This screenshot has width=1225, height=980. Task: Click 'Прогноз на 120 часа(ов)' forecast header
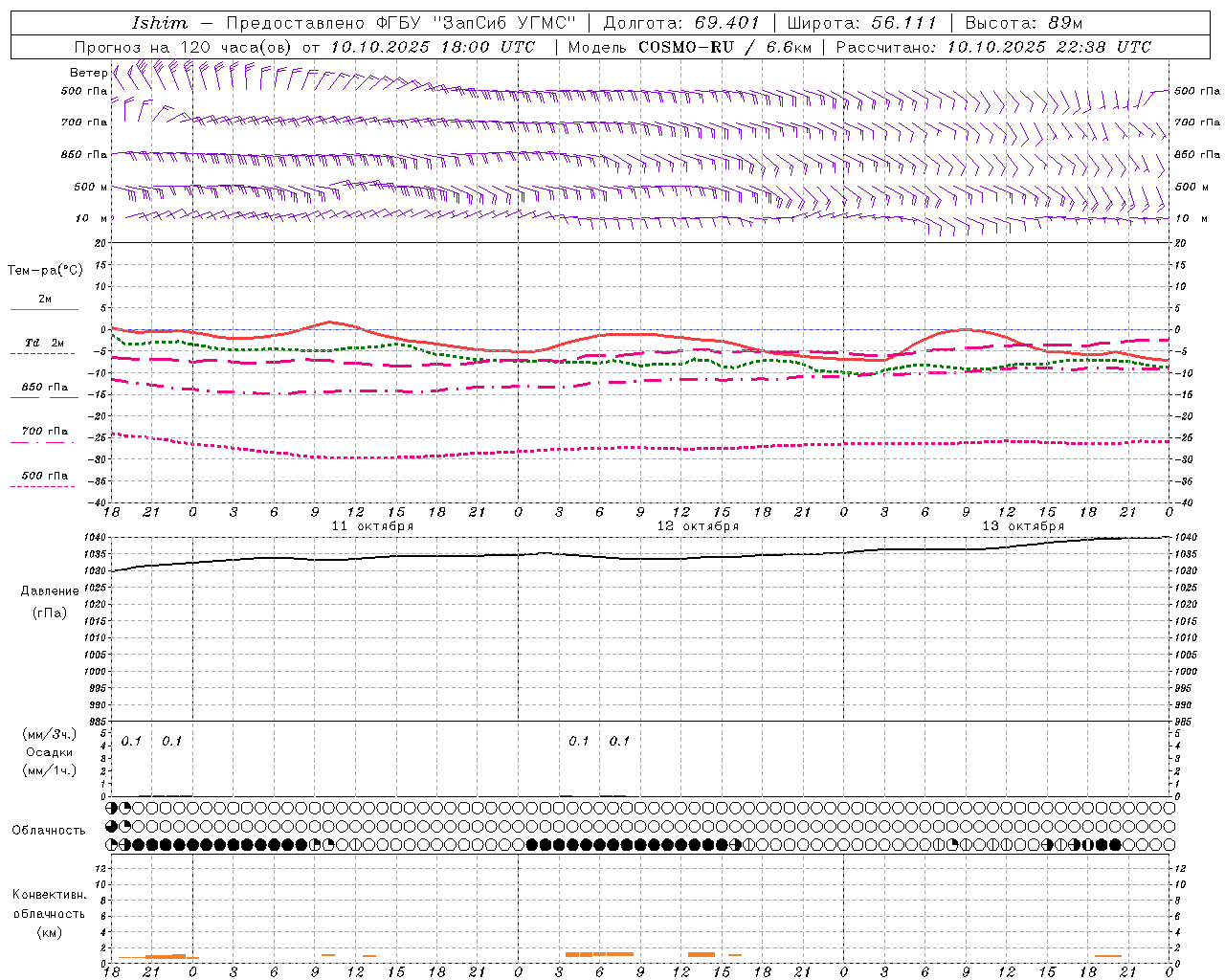184,47
